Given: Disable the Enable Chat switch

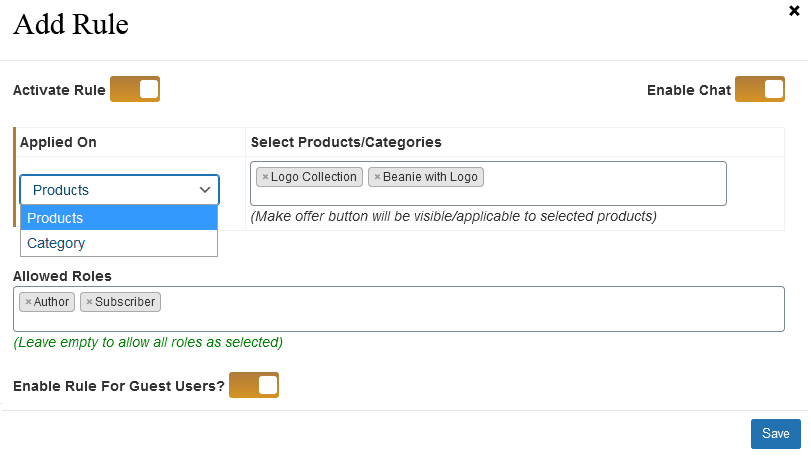Looking at the screenshot, I should [x=760, y=90].
